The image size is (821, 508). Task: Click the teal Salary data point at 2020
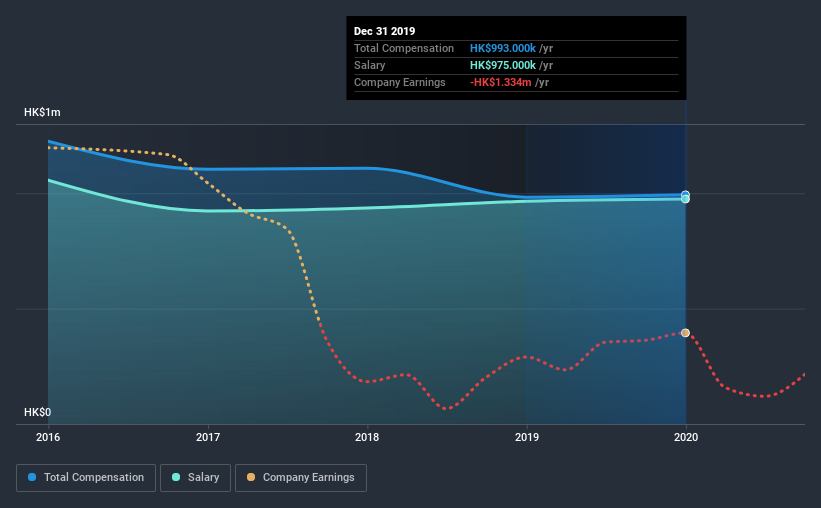pyautogui.click(x=685, y=199)
